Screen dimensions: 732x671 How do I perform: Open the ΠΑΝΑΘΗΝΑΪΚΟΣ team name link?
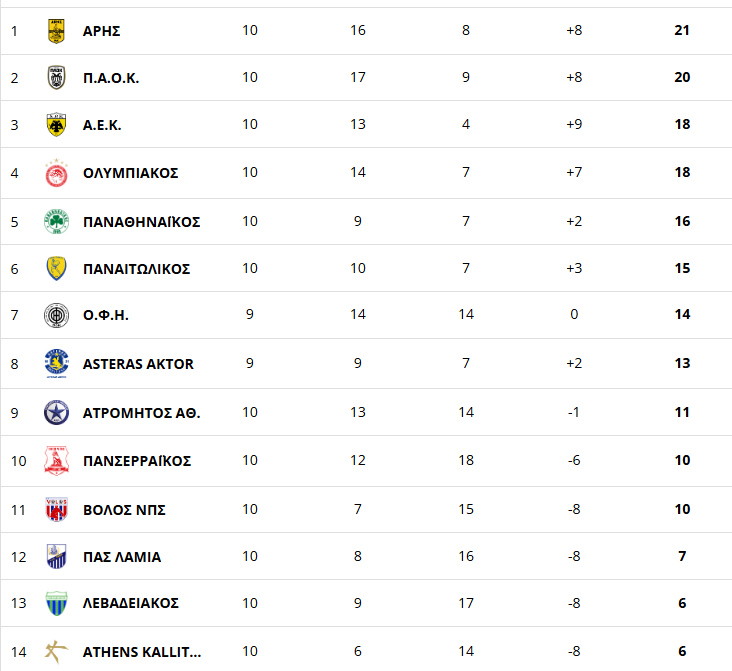click(x=141, y=221)
